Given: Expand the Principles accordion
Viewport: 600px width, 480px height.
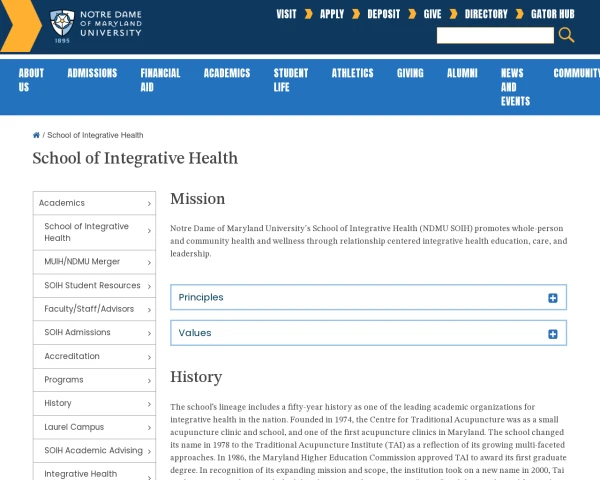Looking at the screenshot, I should click(368, 297).
